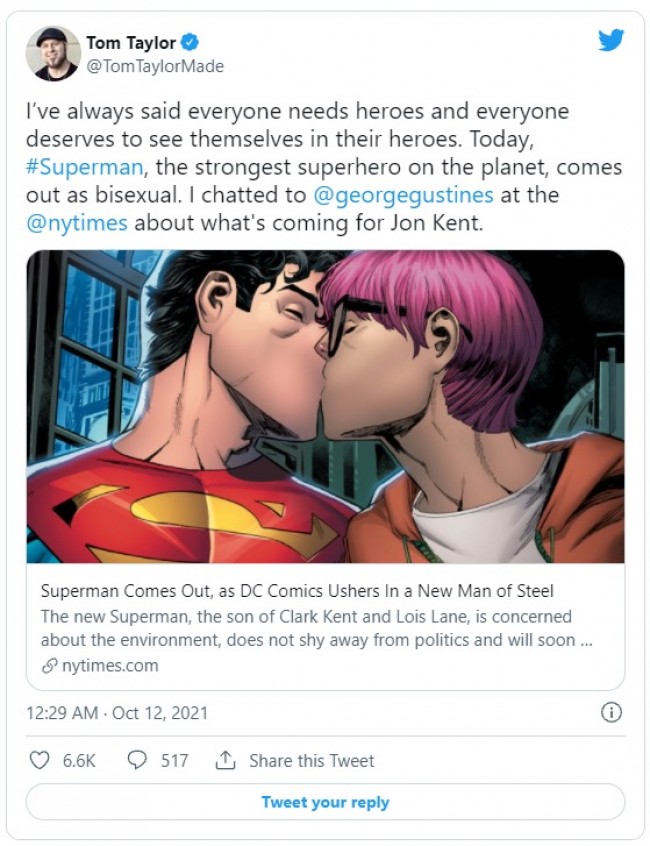The image size is (650, 846).
Task: Open Tom Taylor's profile picture
Action: tap(53, 53)
